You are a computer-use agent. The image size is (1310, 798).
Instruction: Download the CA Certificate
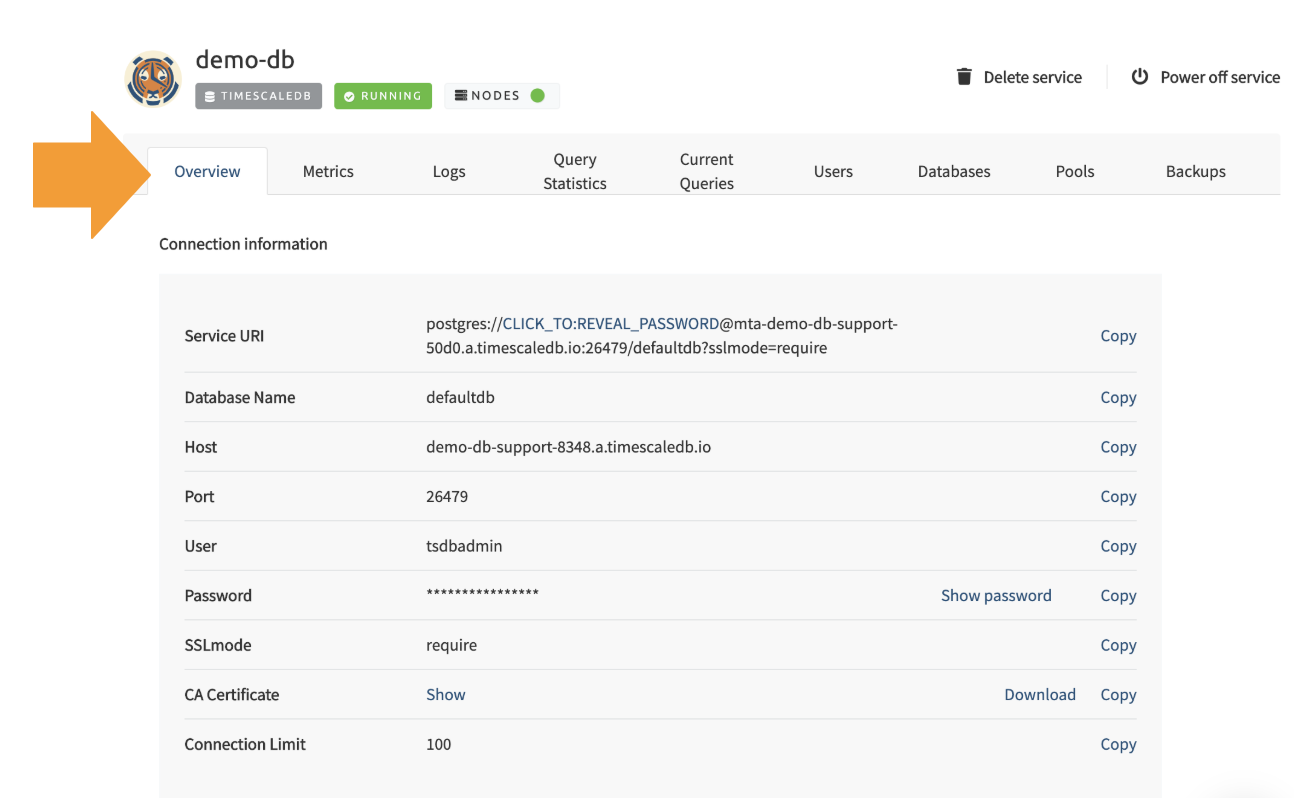tap(1040, 694)
